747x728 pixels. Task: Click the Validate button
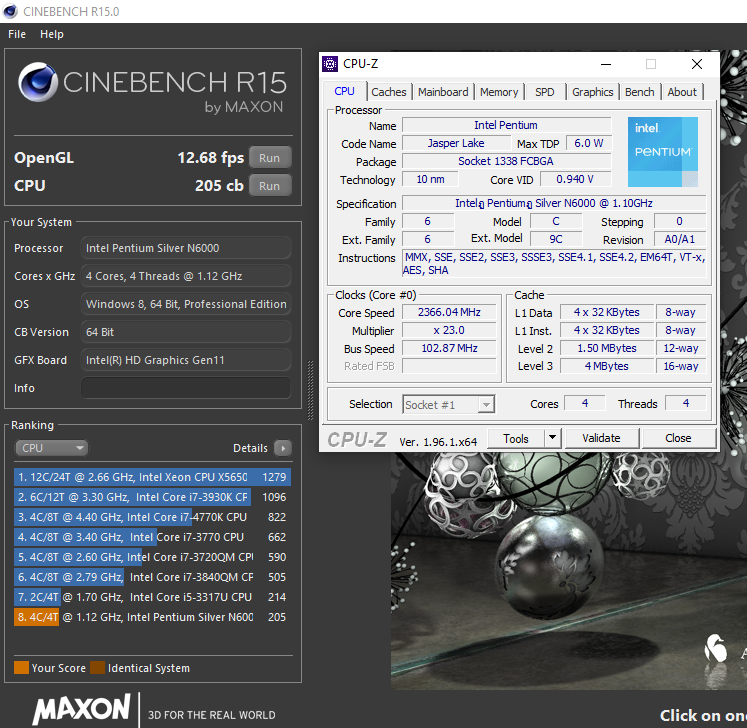tap(602, 438)
